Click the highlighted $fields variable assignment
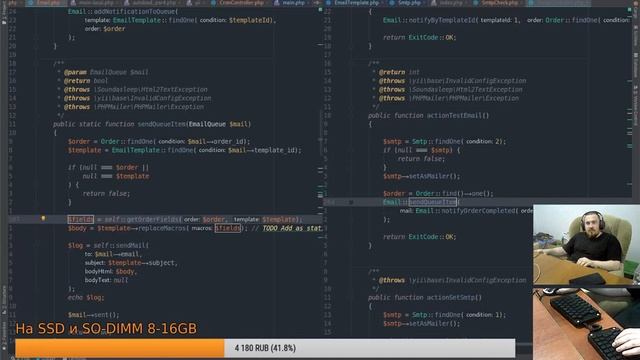This screenshot has width=640, height=360. [80, 219]
